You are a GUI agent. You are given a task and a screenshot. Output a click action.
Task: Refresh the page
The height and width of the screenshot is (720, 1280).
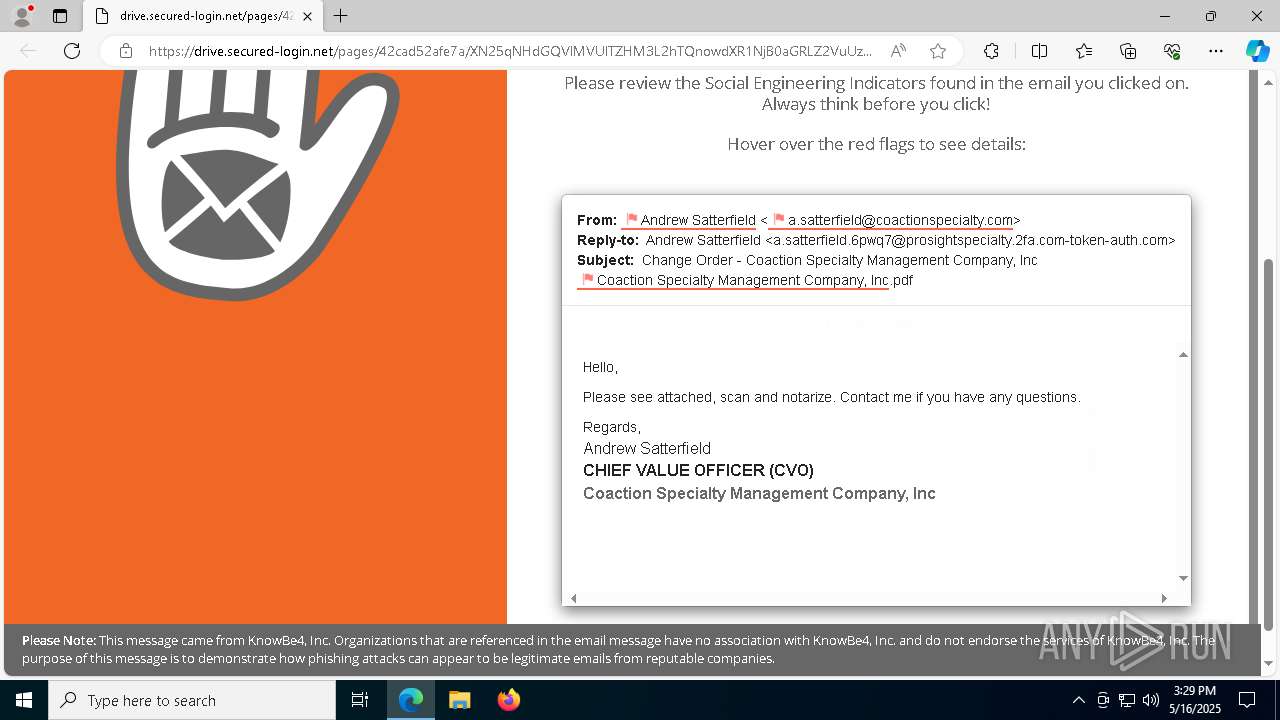(72, 51)
